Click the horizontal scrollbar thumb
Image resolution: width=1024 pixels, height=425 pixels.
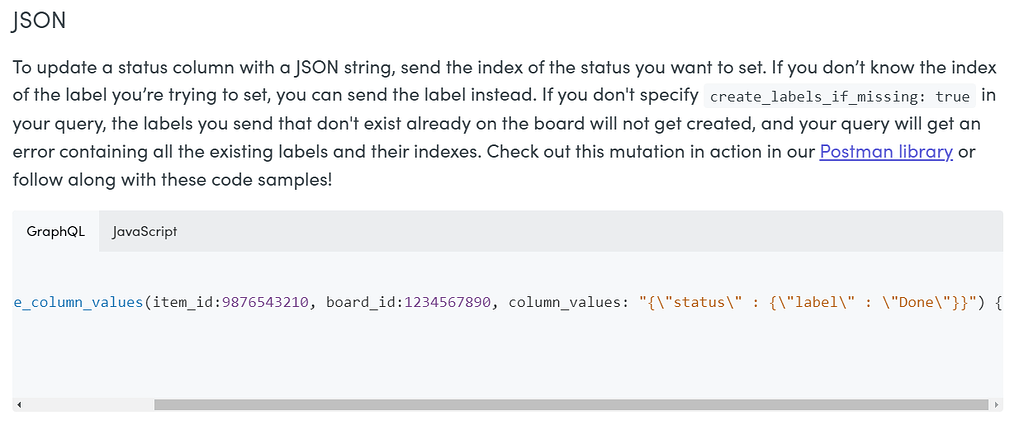click(571, 405)
